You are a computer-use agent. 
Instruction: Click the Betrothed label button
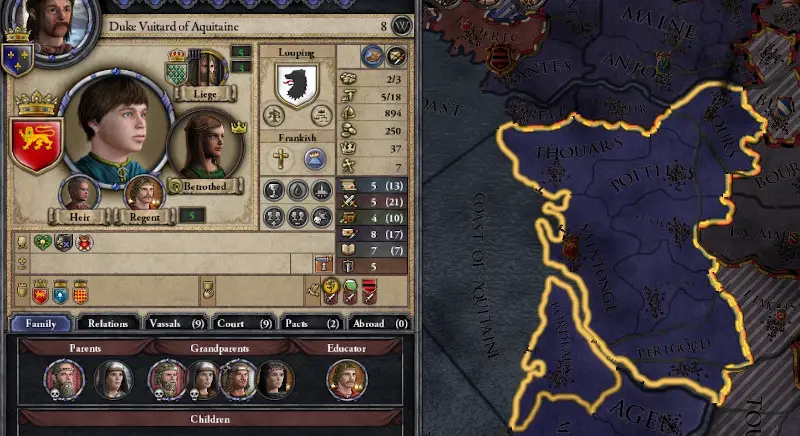pyautogui.click(x=205, y=187)
